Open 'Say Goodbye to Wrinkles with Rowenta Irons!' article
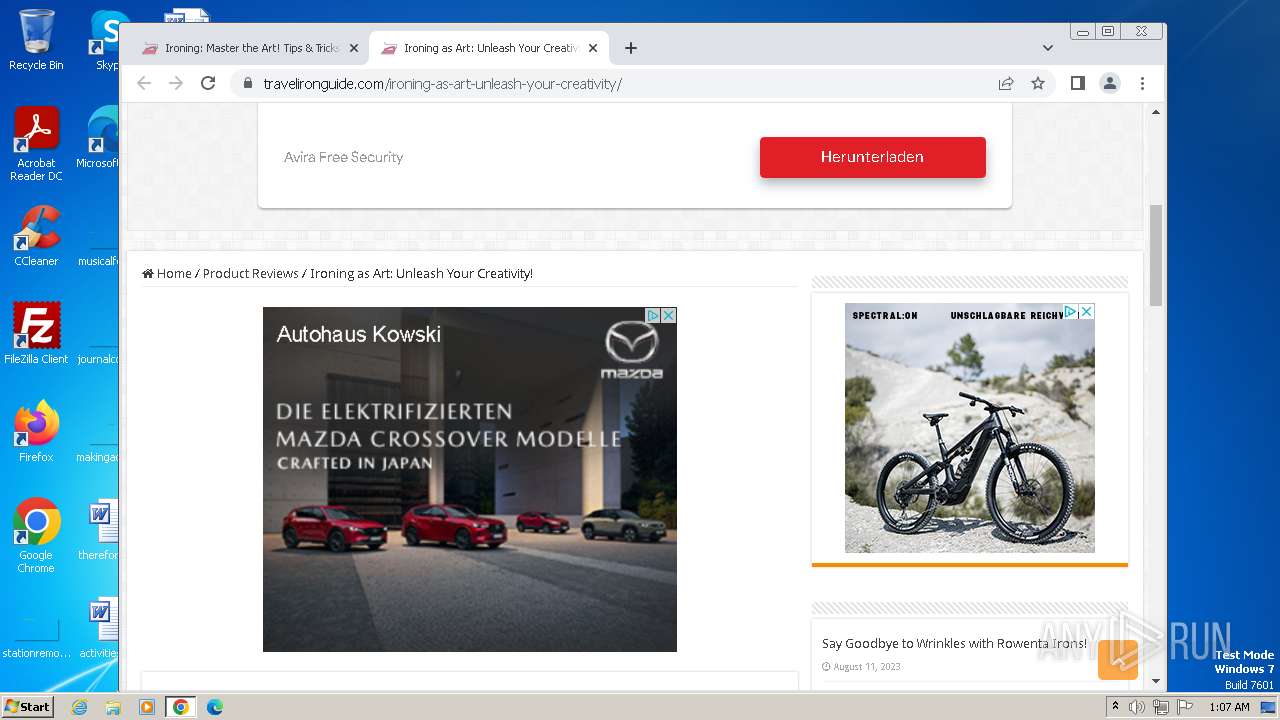1280x720 pixels. tap(954, 643)
